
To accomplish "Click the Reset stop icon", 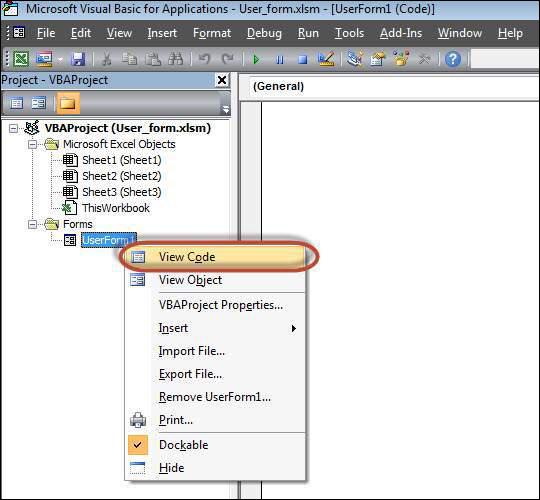I will coord(303,60).
